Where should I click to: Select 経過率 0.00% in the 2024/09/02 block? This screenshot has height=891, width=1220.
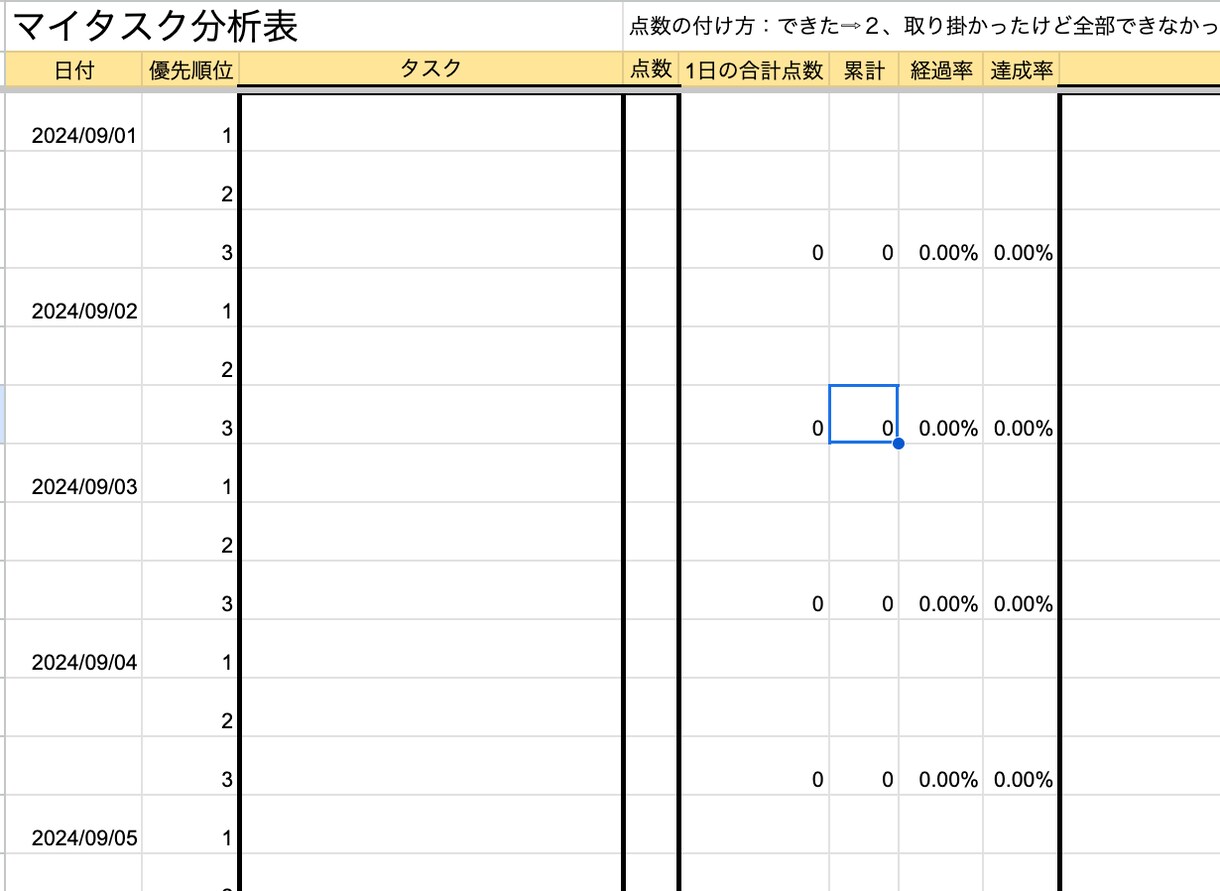941,414
